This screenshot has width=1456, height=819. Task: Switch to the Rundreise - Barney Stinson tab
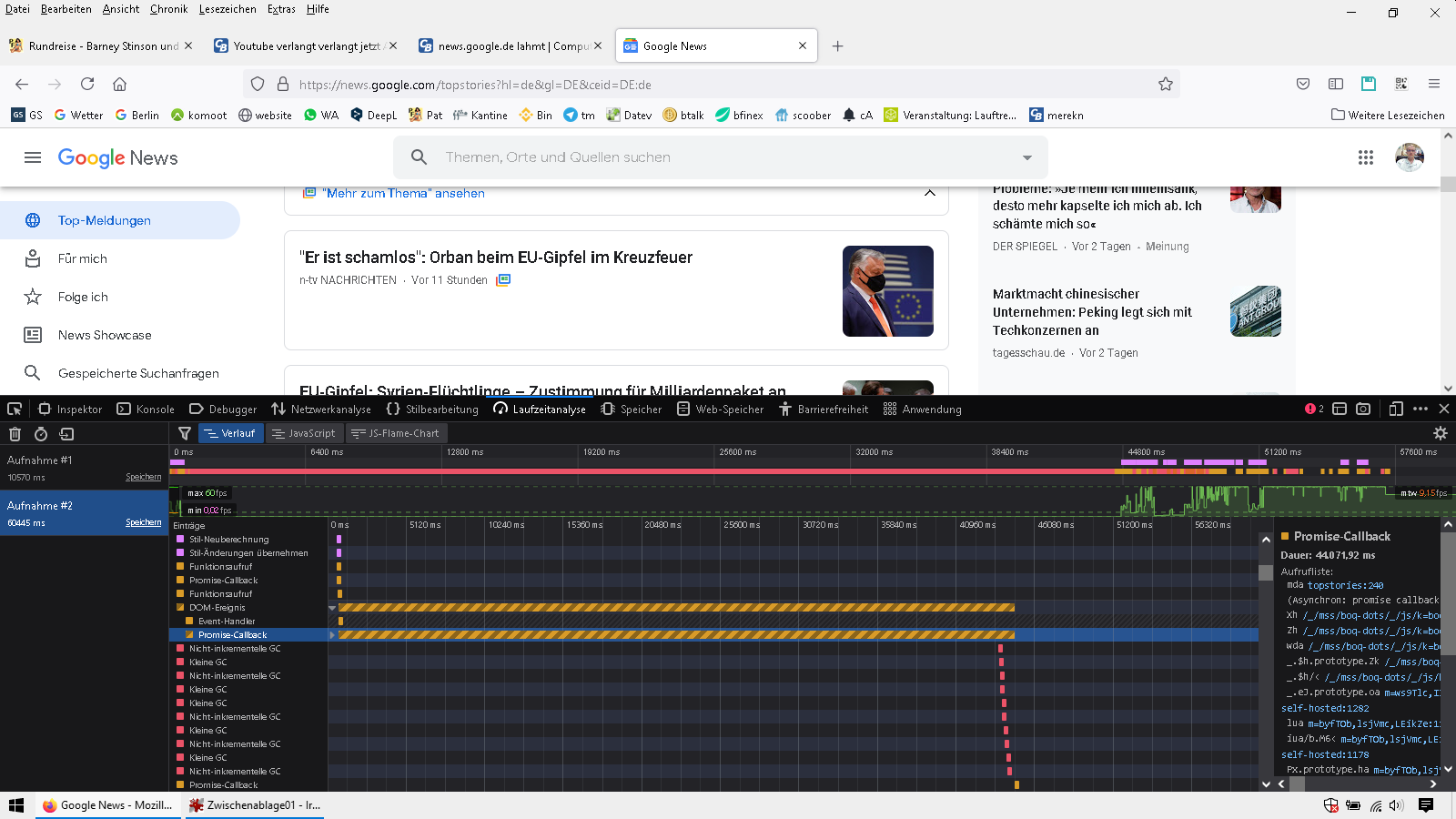[x=103, y=46]
